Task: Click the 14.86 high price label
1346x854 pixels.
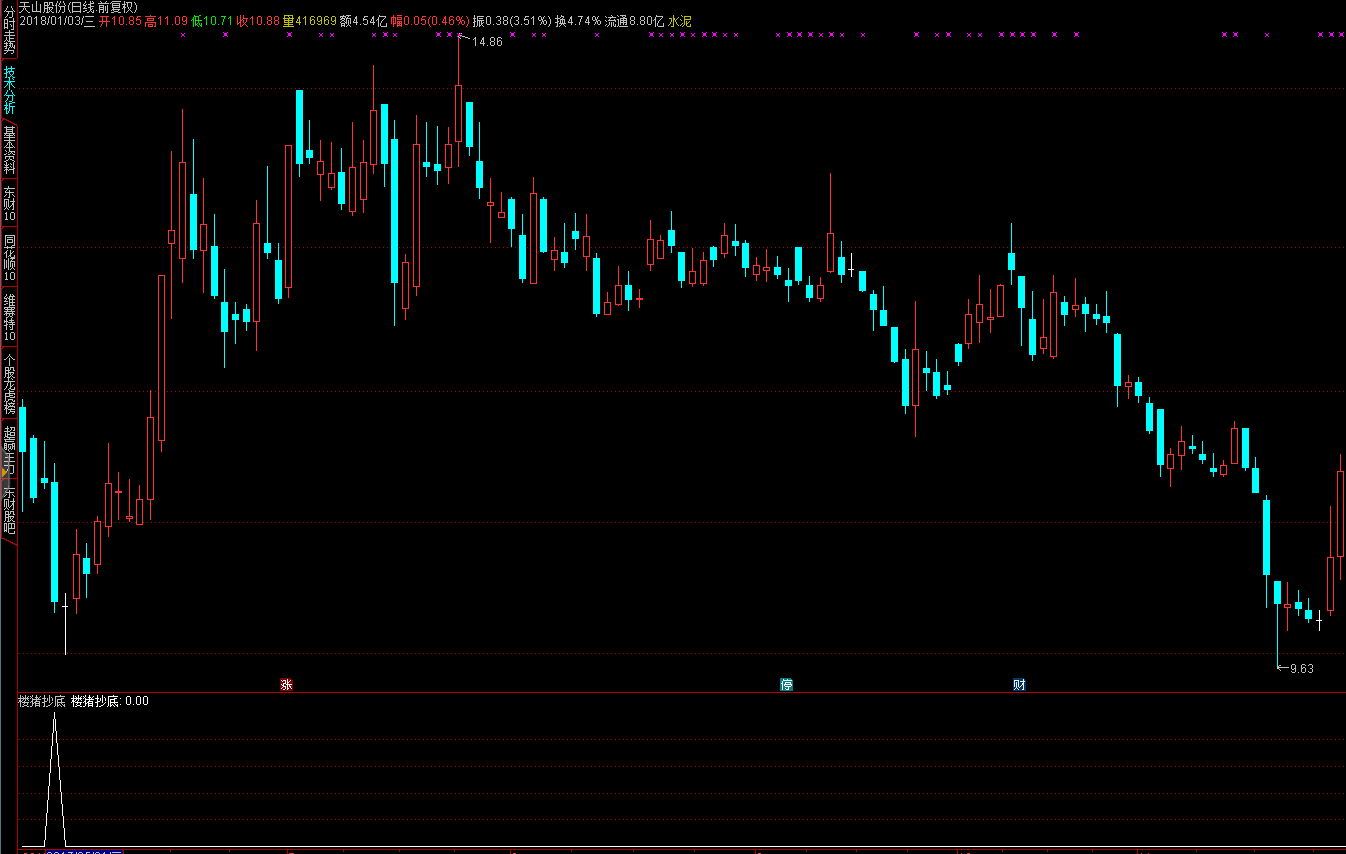Action: [486, 42]
